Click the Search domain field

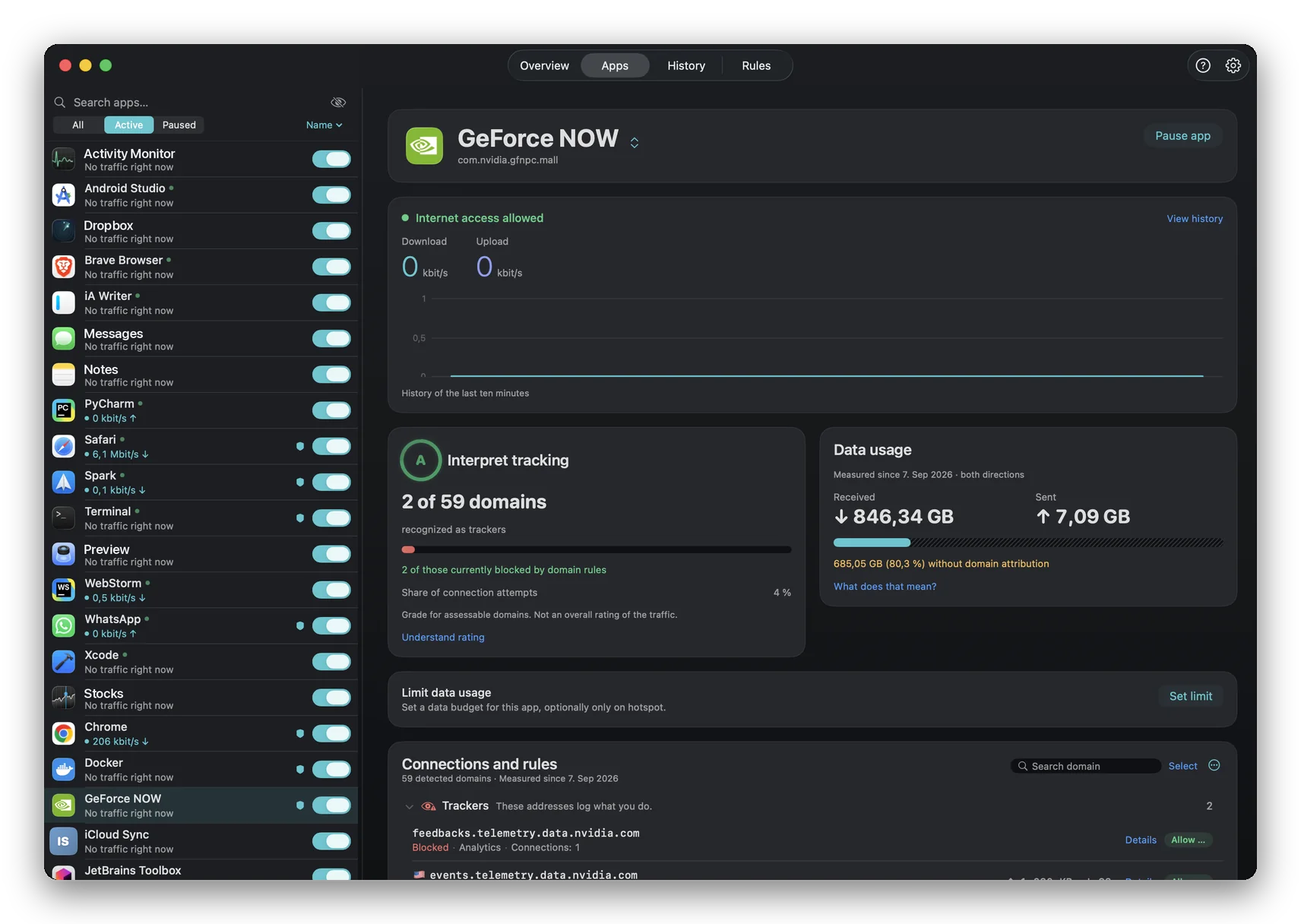click(x=1086, y=766)
